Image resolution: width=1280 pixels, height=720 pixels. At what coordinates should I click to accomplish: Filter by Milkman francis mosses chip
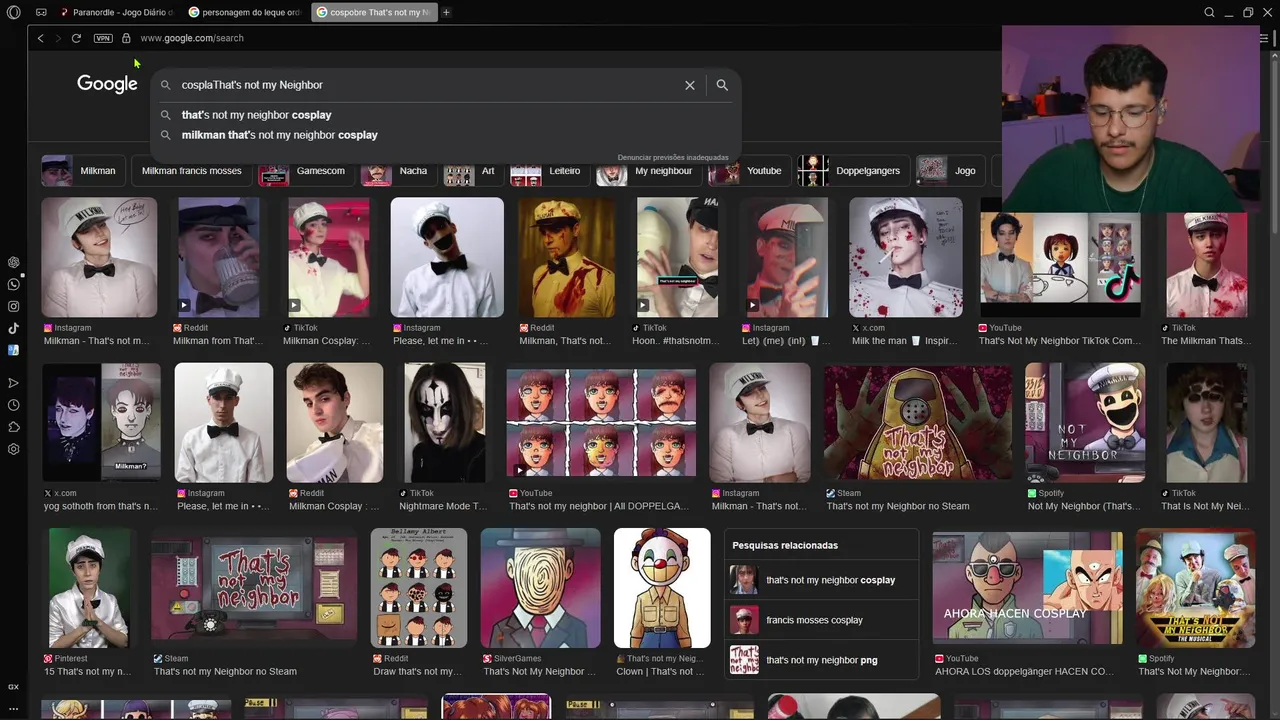click(x=191, y=171)
